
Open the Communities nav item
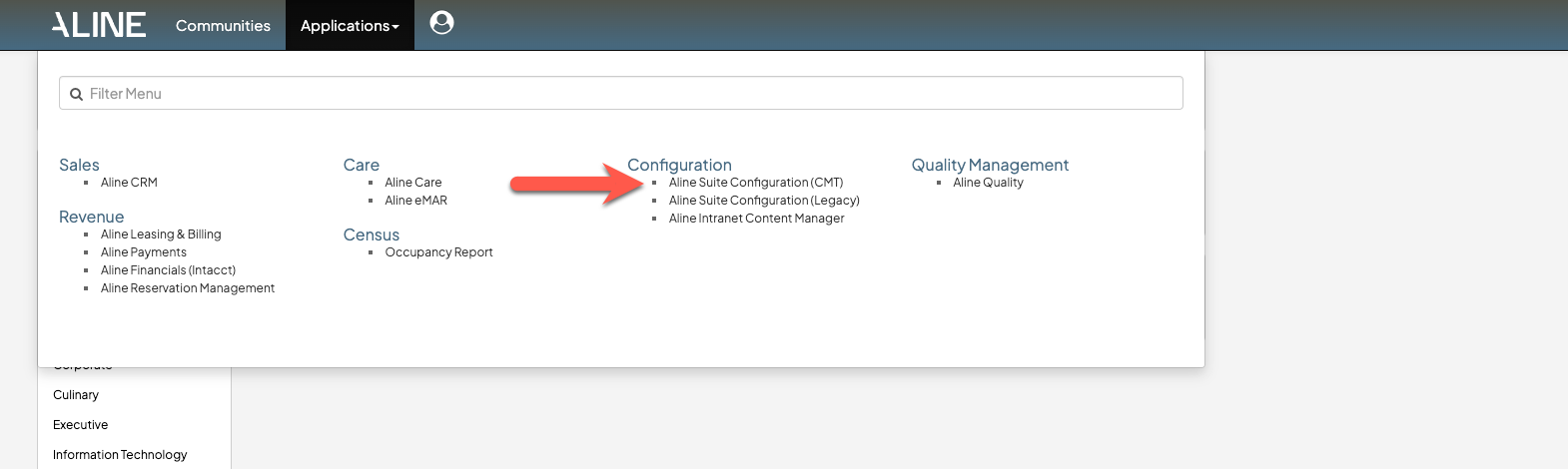(223, 25)
